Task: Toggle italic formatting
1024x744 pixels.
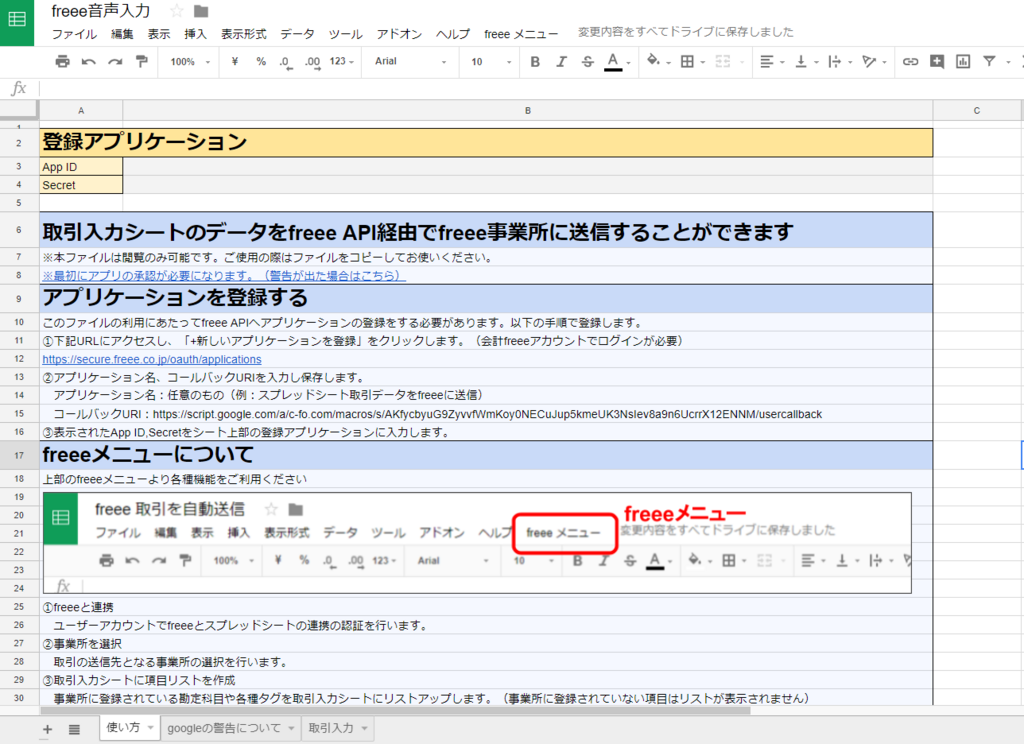Action: 561,61
